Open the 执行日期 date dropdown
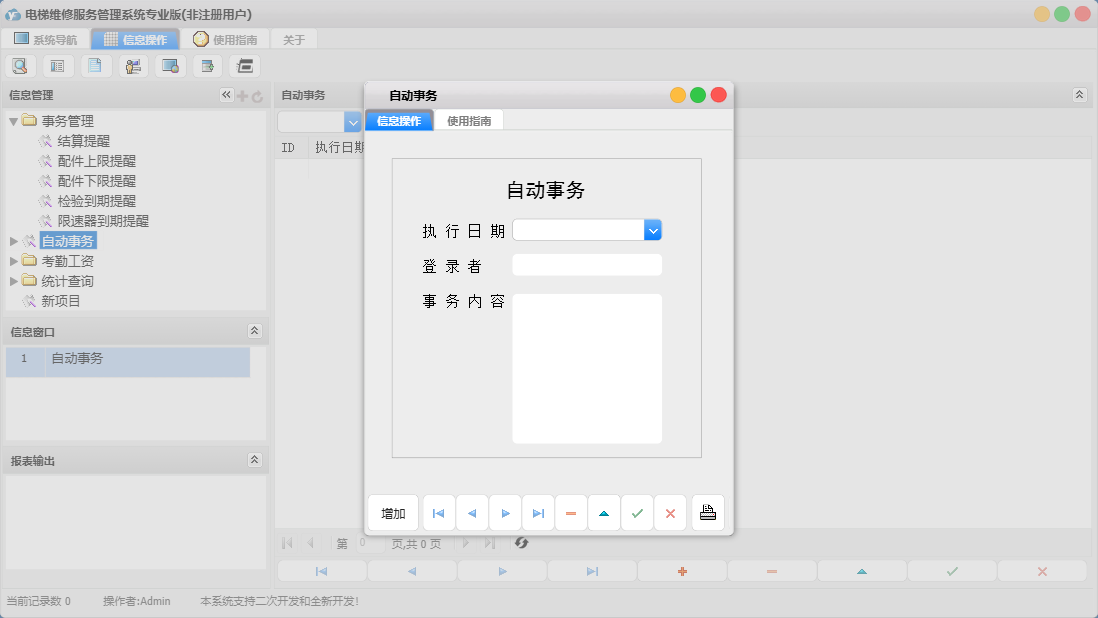Image resolution: width=1098 pixels, height=618 pixels. (653, 229)
